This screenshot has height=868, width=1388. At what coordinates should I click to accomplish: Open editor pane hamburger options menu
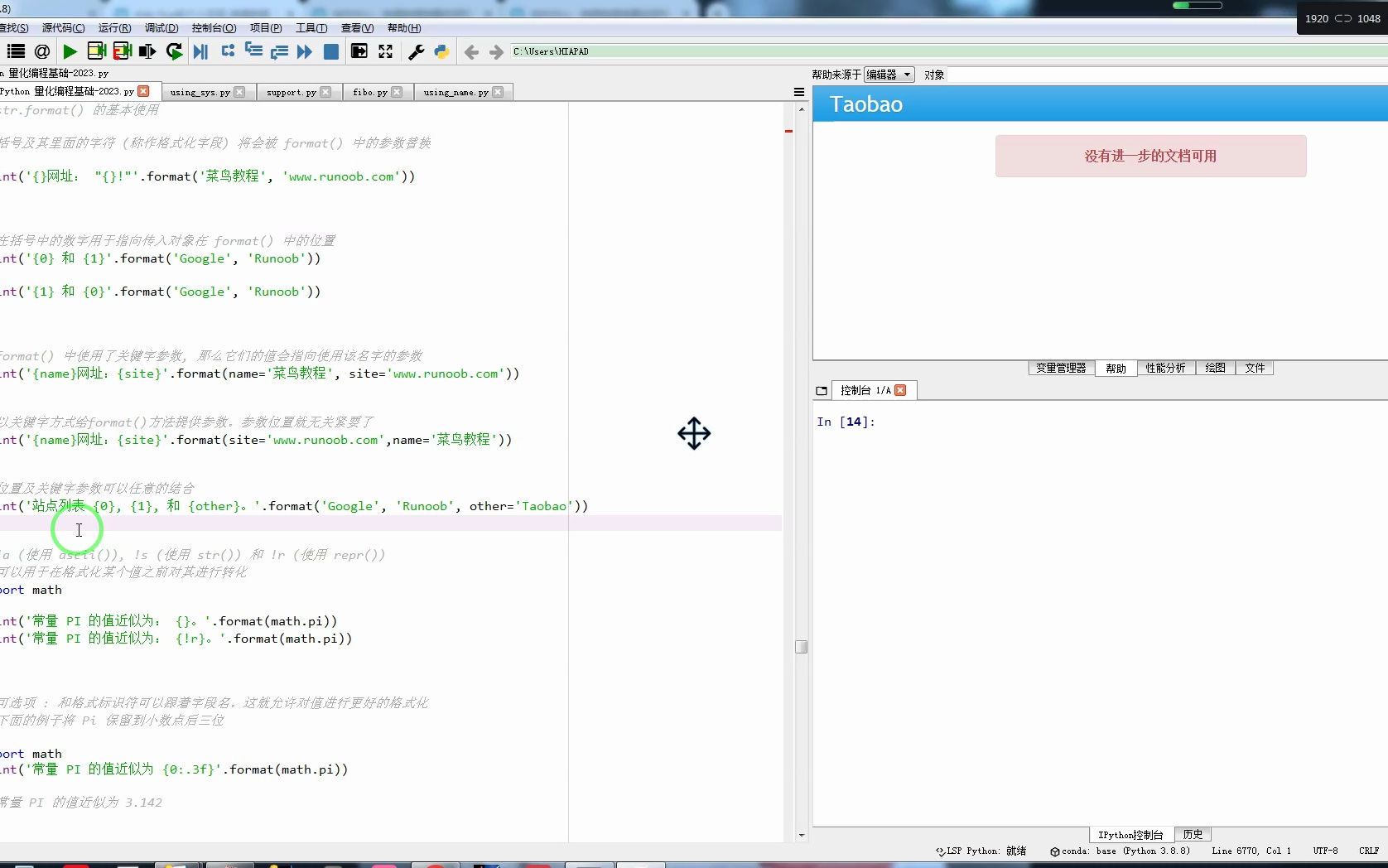[x=798, y=92]
